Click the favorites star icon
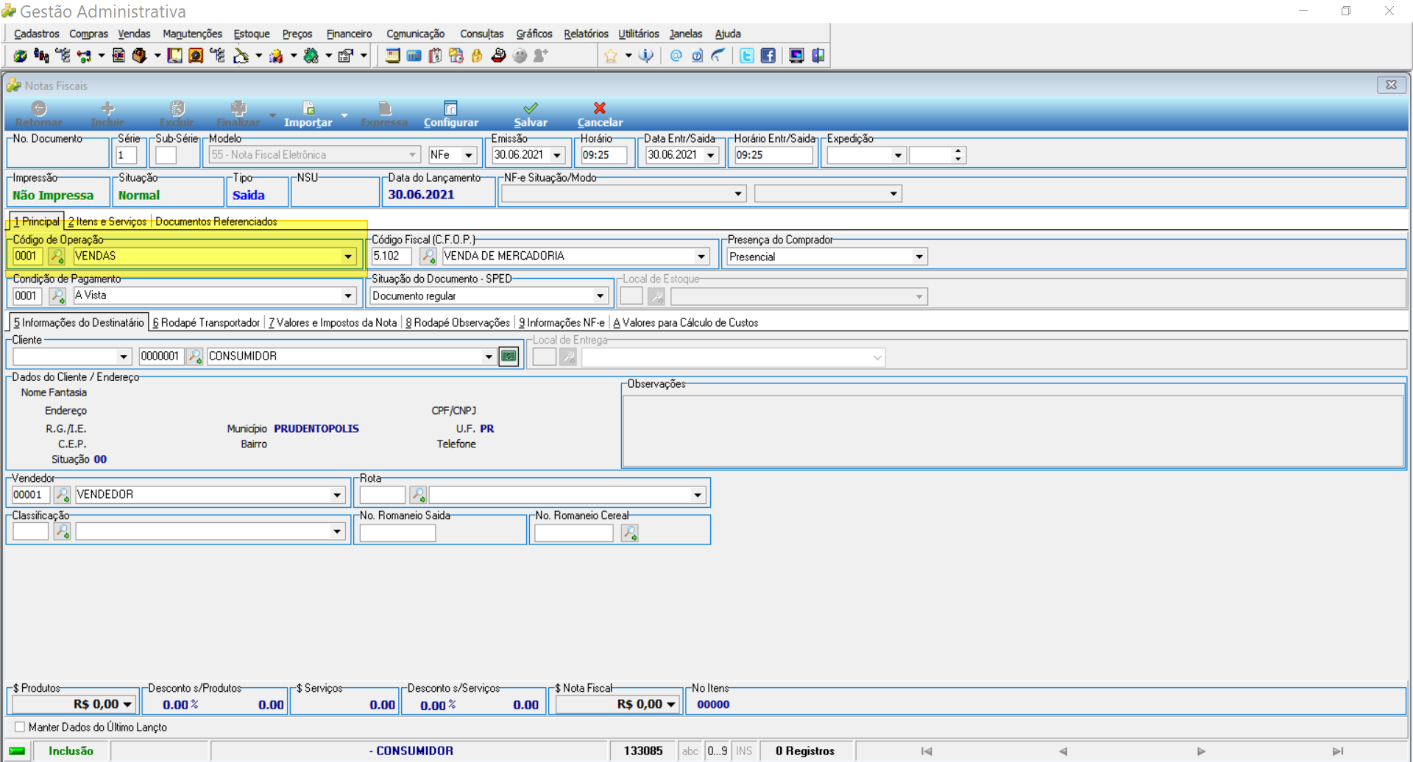Viewport: 1413px width, 762px height. tap(610, 56)
